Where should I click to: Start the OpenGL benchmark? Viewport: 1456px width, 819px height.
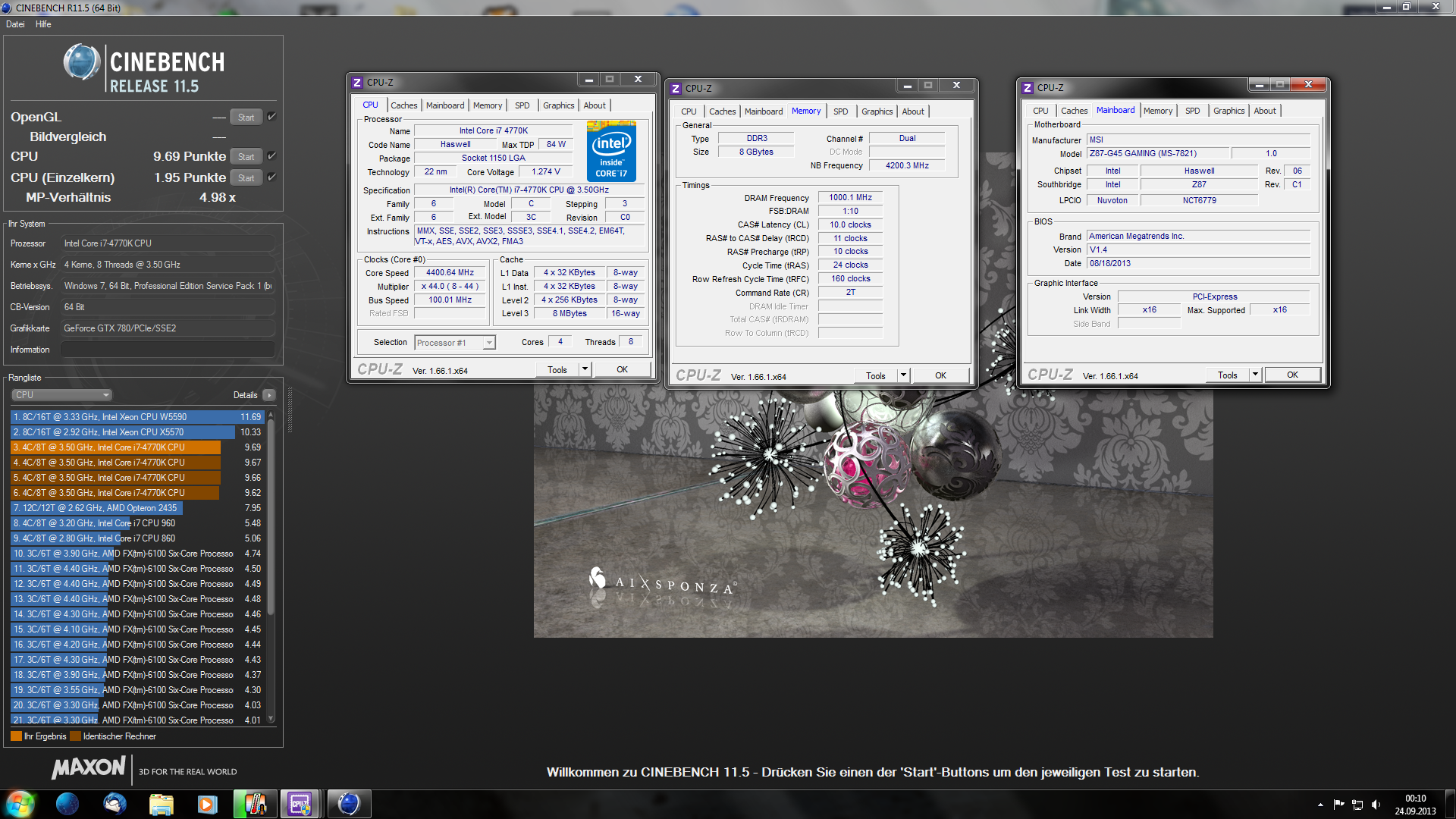point(246,118)
